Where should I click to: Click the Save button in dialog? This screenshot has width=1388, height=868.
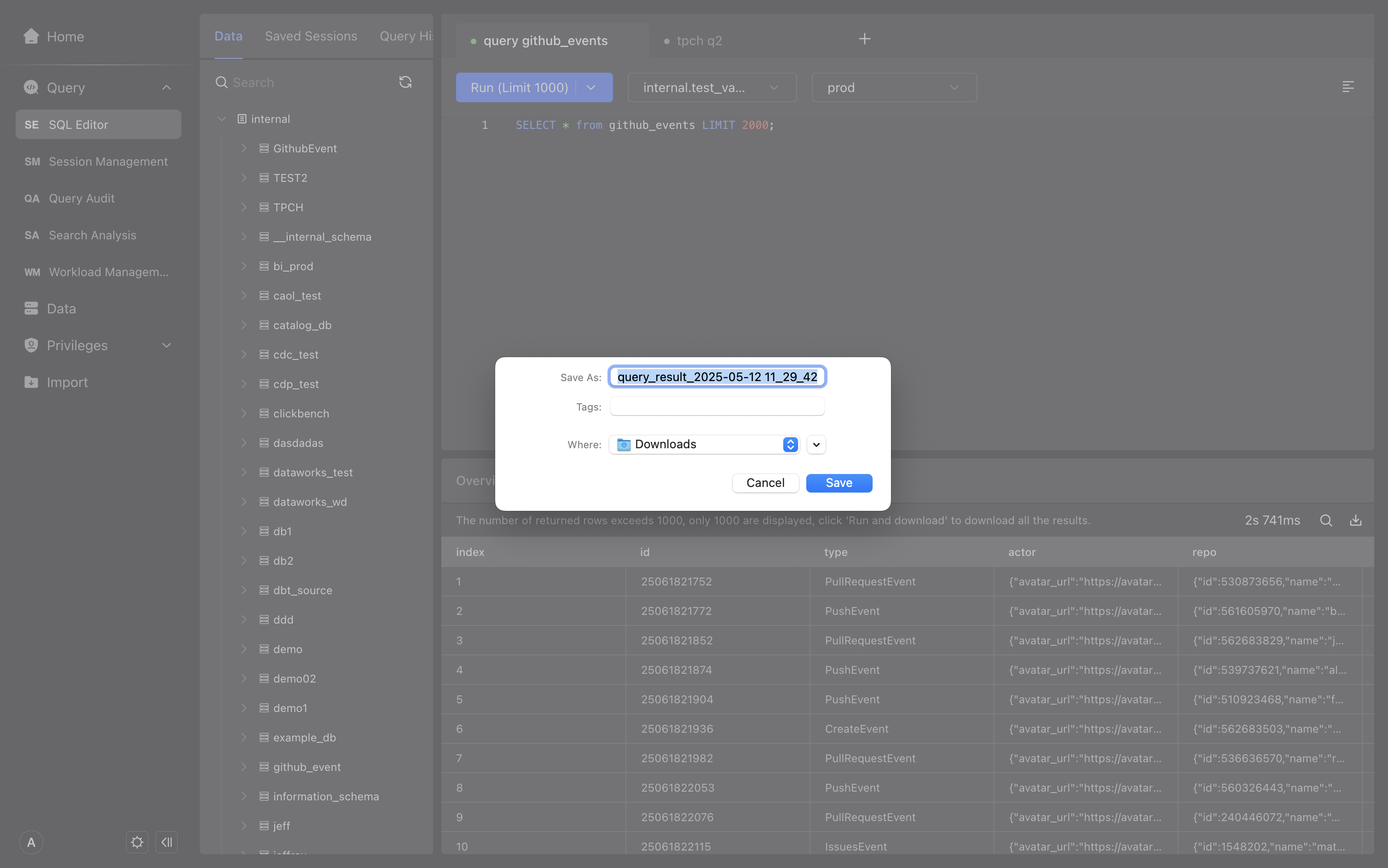point(839,482)
